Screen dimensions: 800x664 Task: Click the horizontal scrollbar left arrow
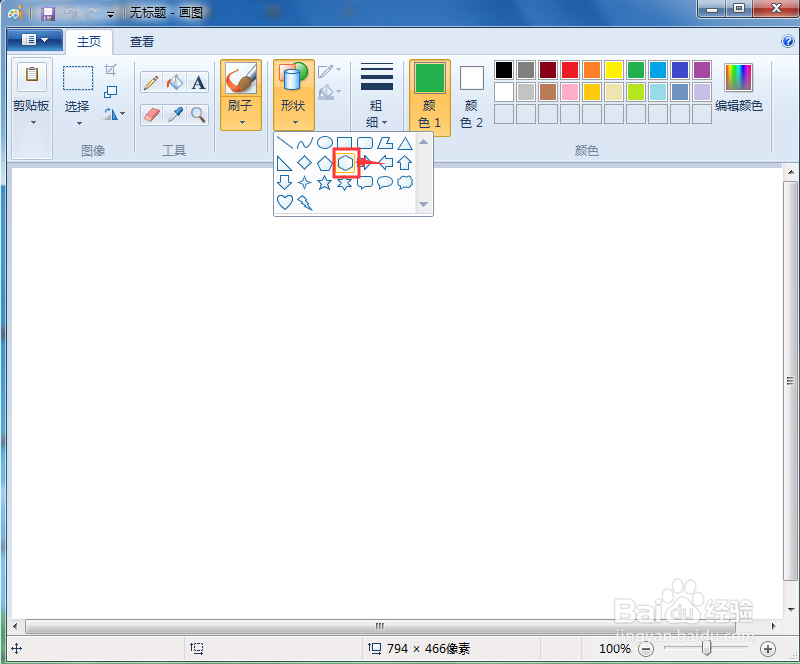[15, 626]
